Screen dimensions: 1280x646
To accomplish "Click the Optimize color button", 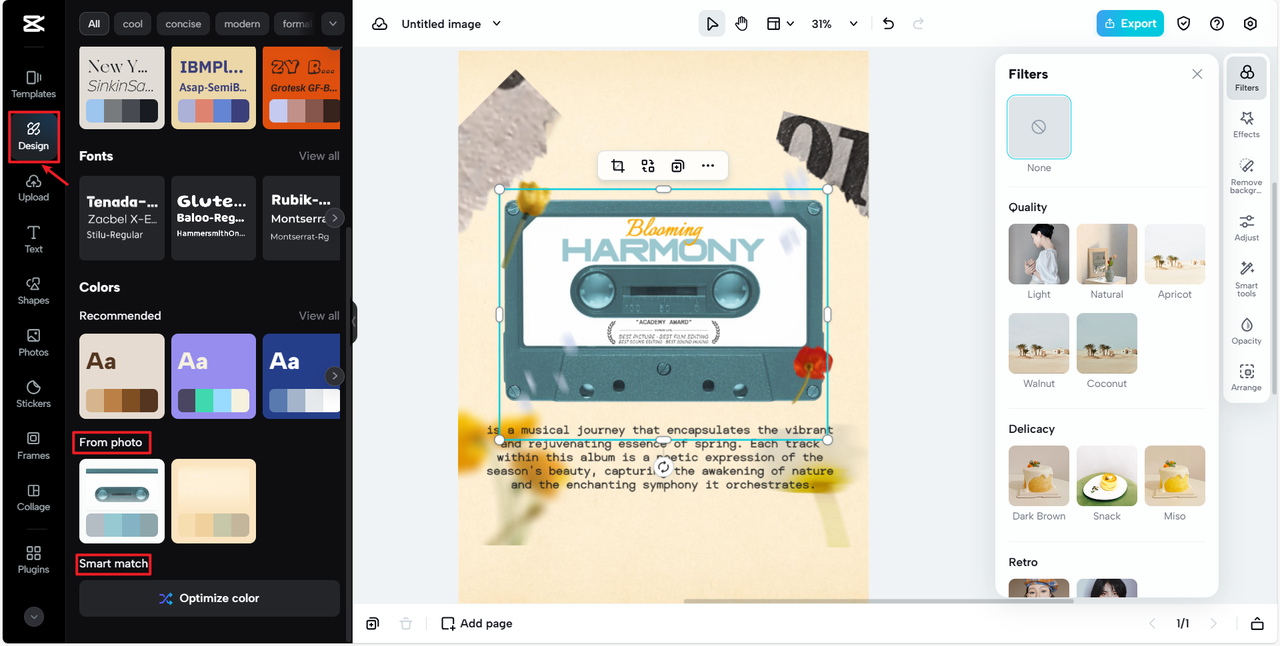I will 209,598.
